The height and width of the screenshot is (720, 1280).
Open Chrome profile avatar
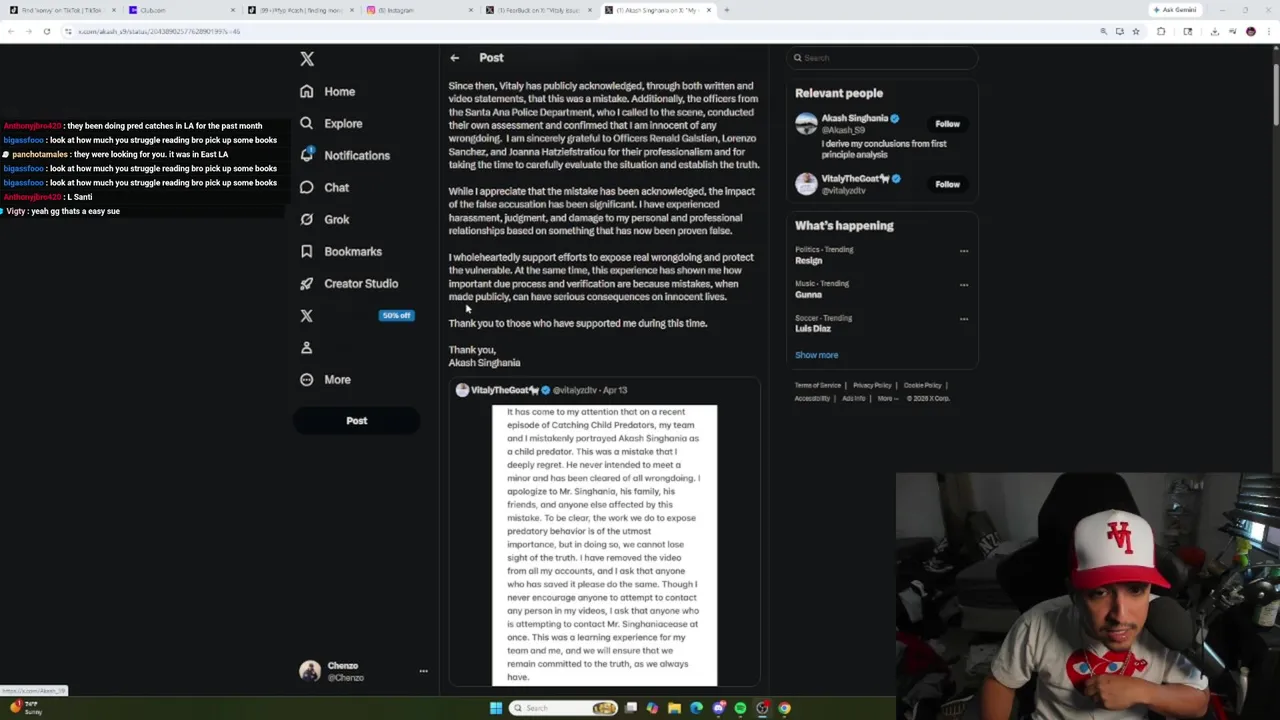point(1251,31)
